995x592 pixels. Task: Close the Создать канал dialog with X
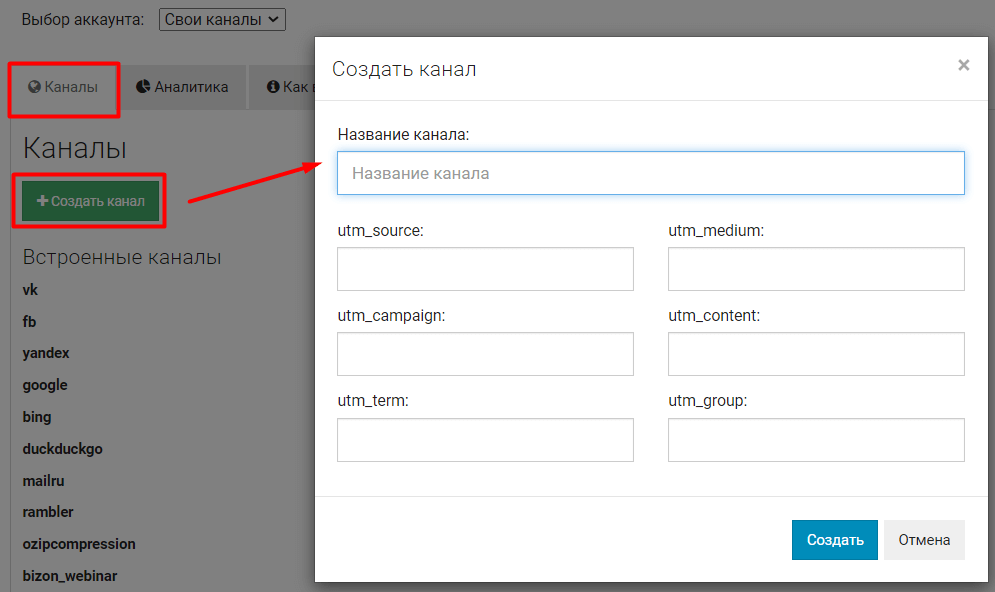click(963, 66)
